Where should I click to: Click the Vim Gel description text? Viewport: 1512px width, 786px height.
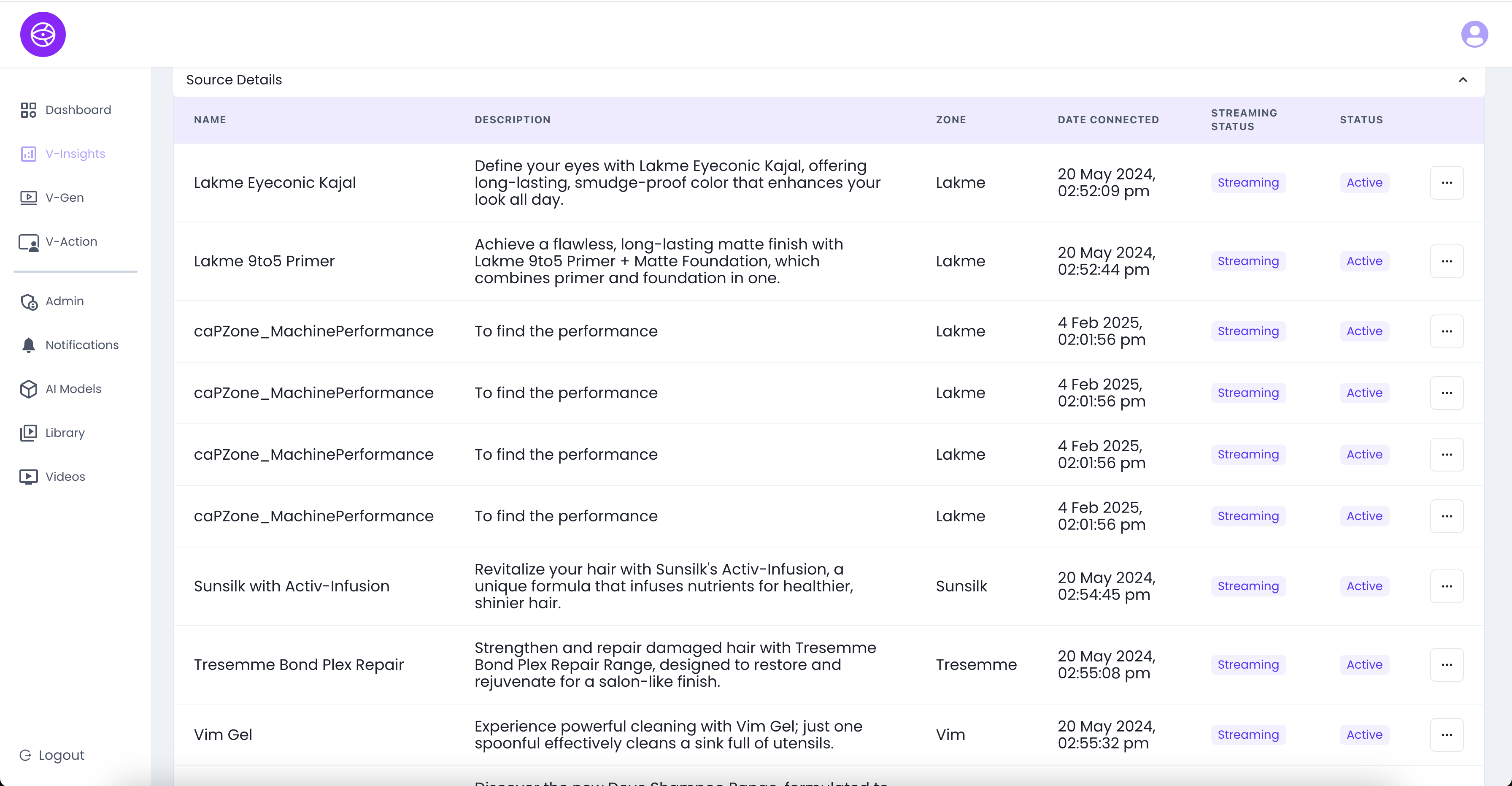pos(668,735)
